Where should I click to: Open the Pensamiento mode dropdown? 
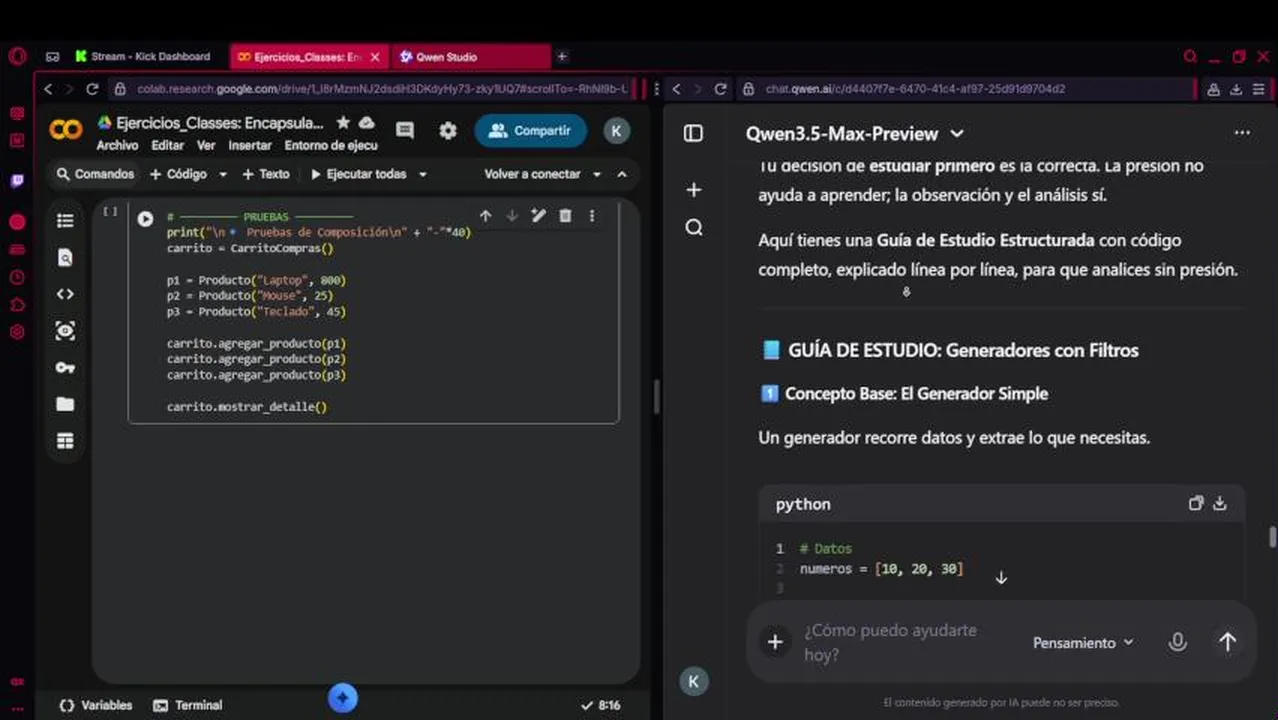(x=1083, y=643)
